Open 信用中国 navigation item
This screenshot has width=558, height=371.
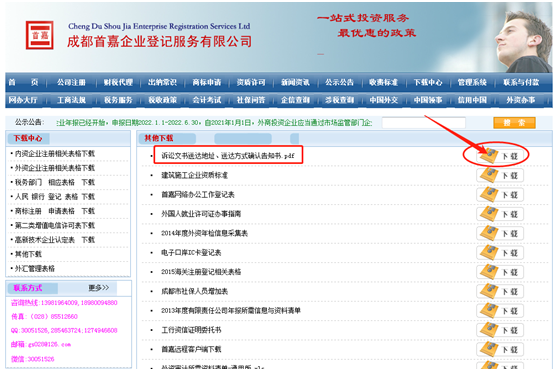472,100
